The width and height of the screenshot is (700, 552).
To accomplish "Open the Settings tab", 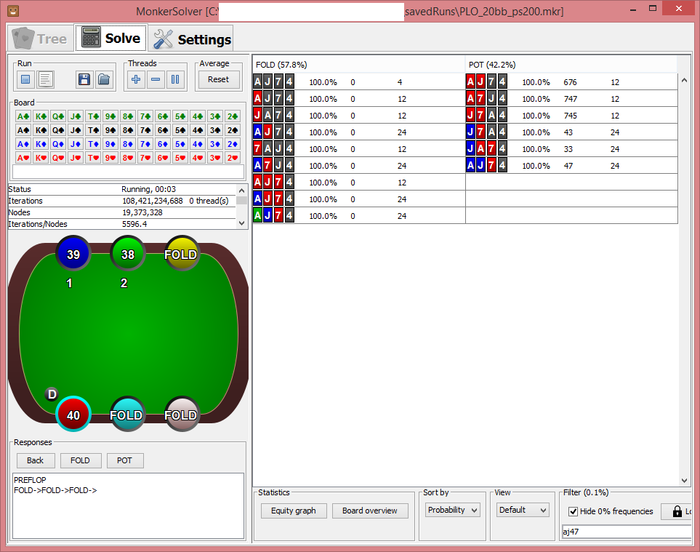I will point(192,39).
